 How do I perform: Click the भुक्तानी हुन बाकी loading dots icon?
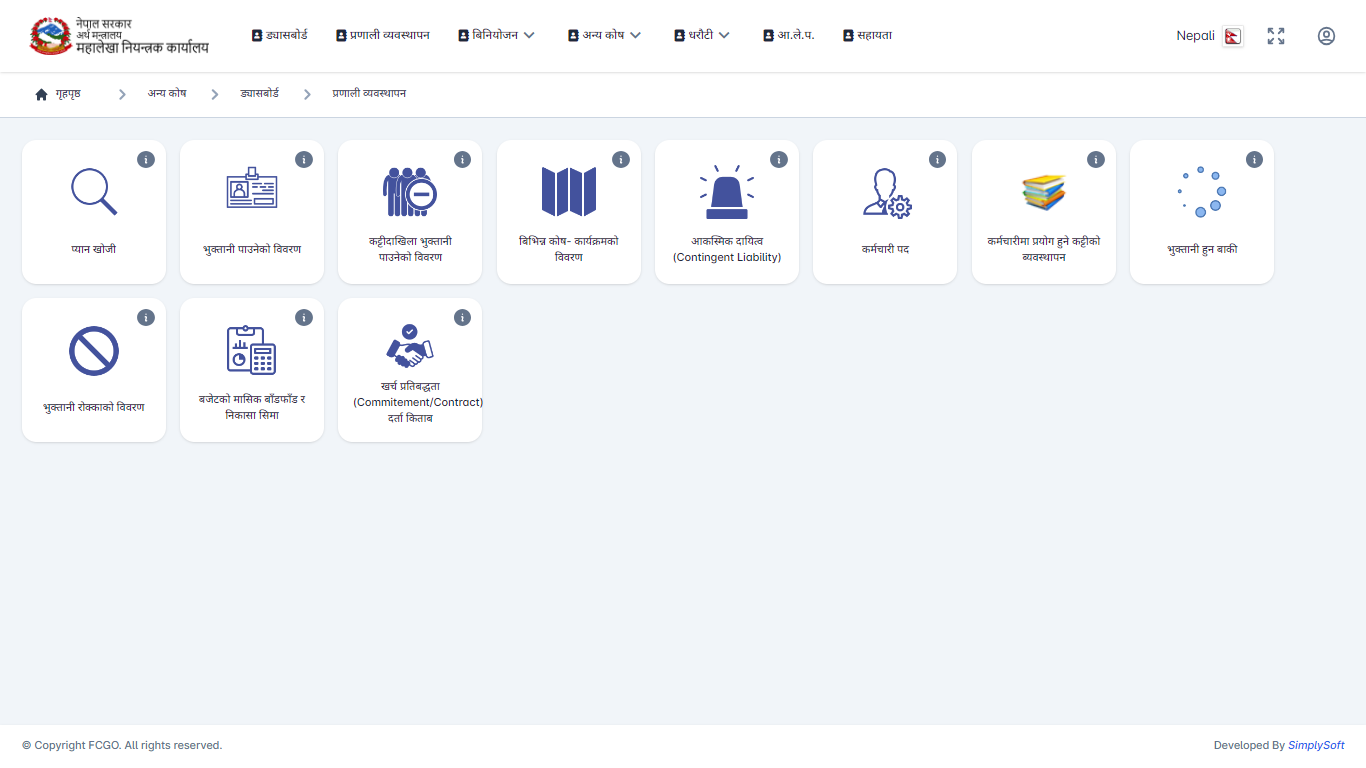coord(1202,191)
